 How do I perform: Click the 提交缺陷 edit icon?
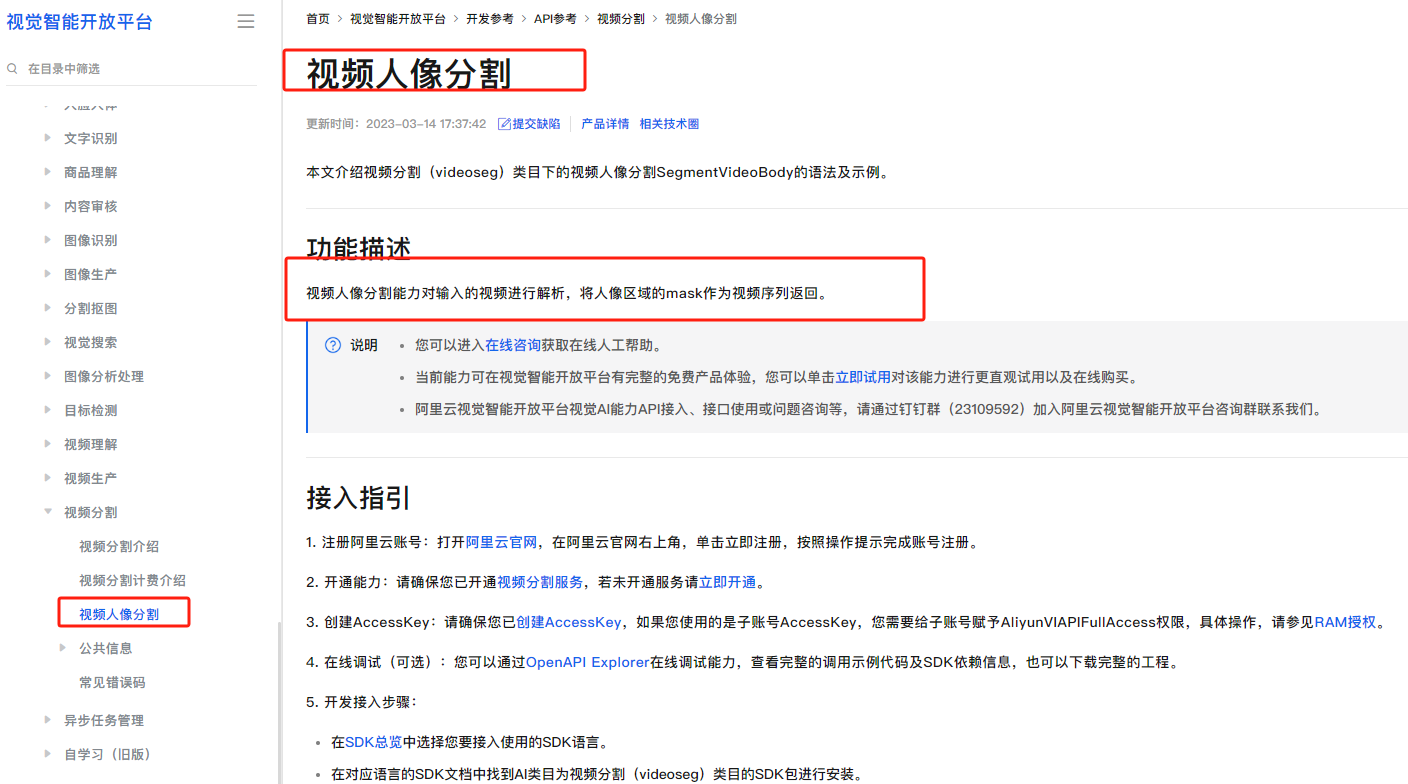pyautogui.click(x=503, y=124)
